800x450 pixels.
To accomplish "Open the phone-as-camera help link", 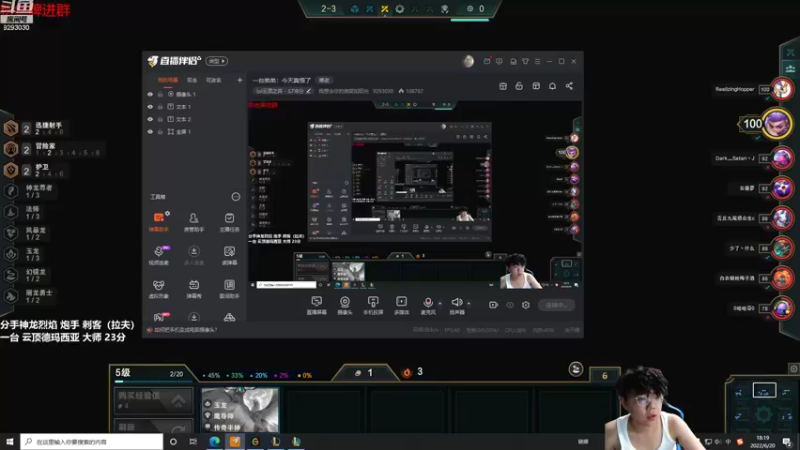I will (186, 330).
